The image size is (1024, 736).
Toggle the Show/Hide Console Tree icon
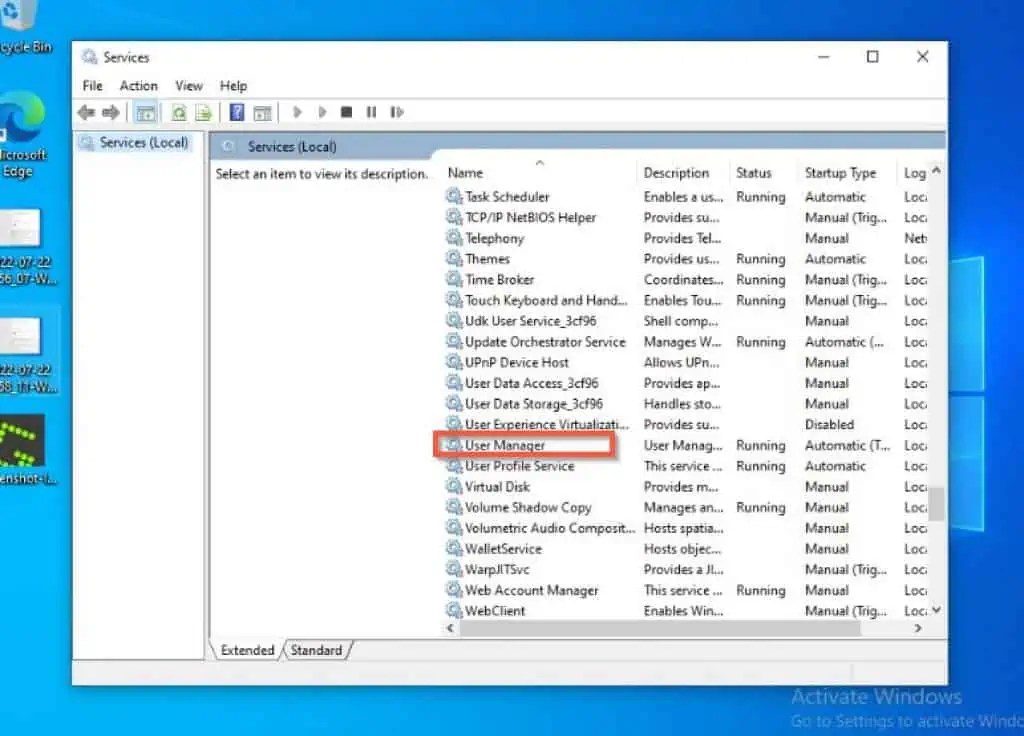tap(145, 112)
